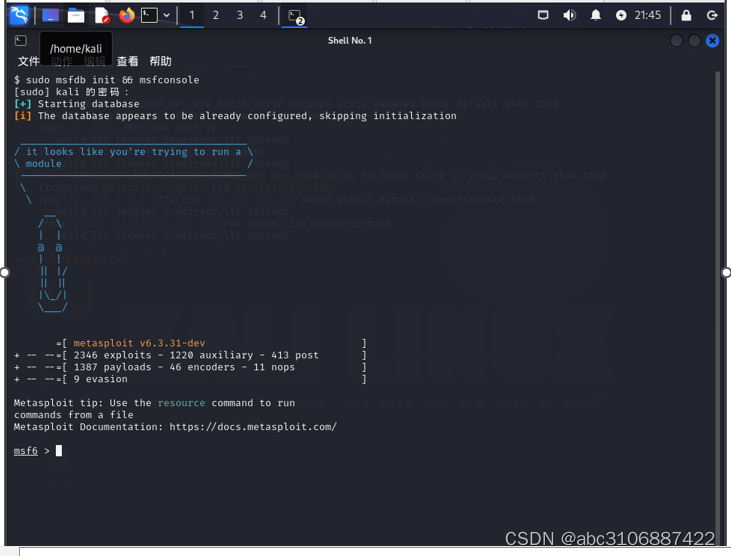
Task: Open the 帮助 menu
Action: (x=160, y=61)
